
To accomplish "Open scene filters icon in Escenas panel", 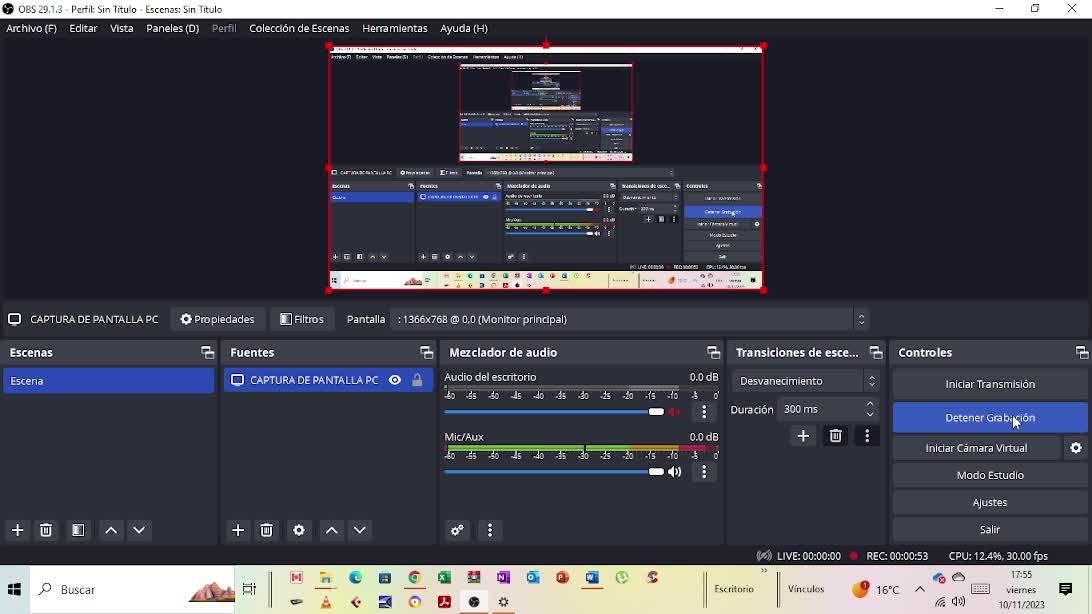I will pyautogui.click(x=78, y=531).
